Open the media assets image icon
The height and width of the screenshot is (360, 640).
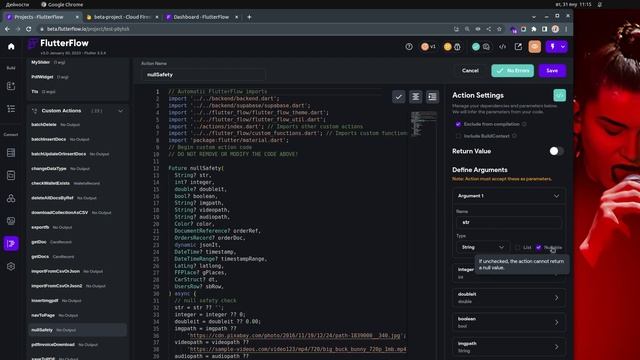coord(11,221)
